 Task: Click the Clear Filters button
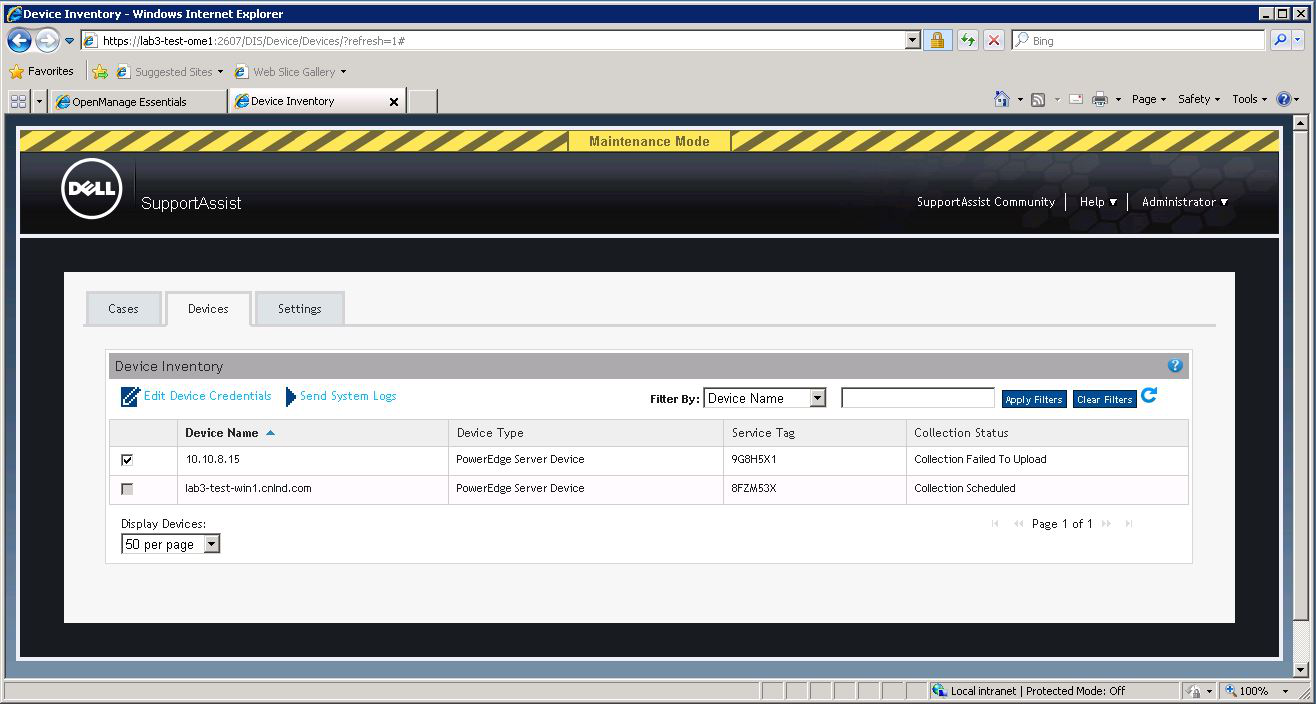1105,399
